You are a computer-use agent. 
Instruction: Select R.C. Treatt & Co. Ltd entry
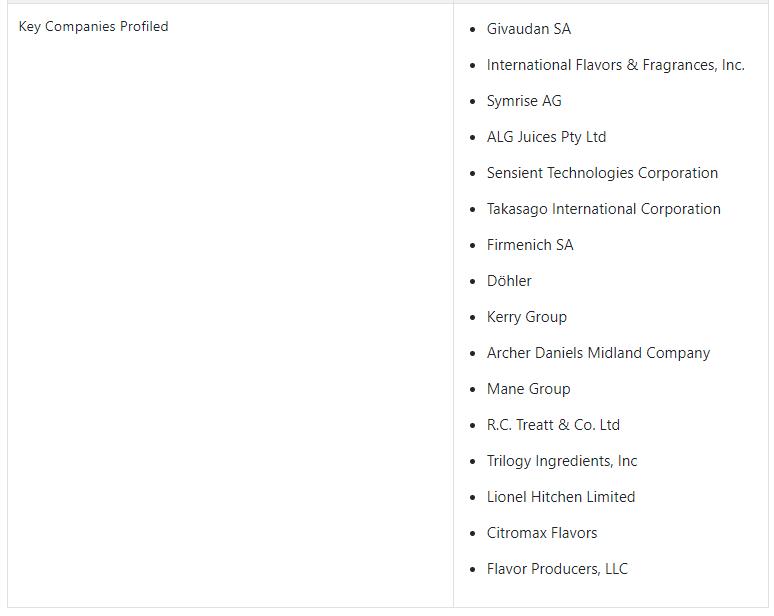(553, 425)
